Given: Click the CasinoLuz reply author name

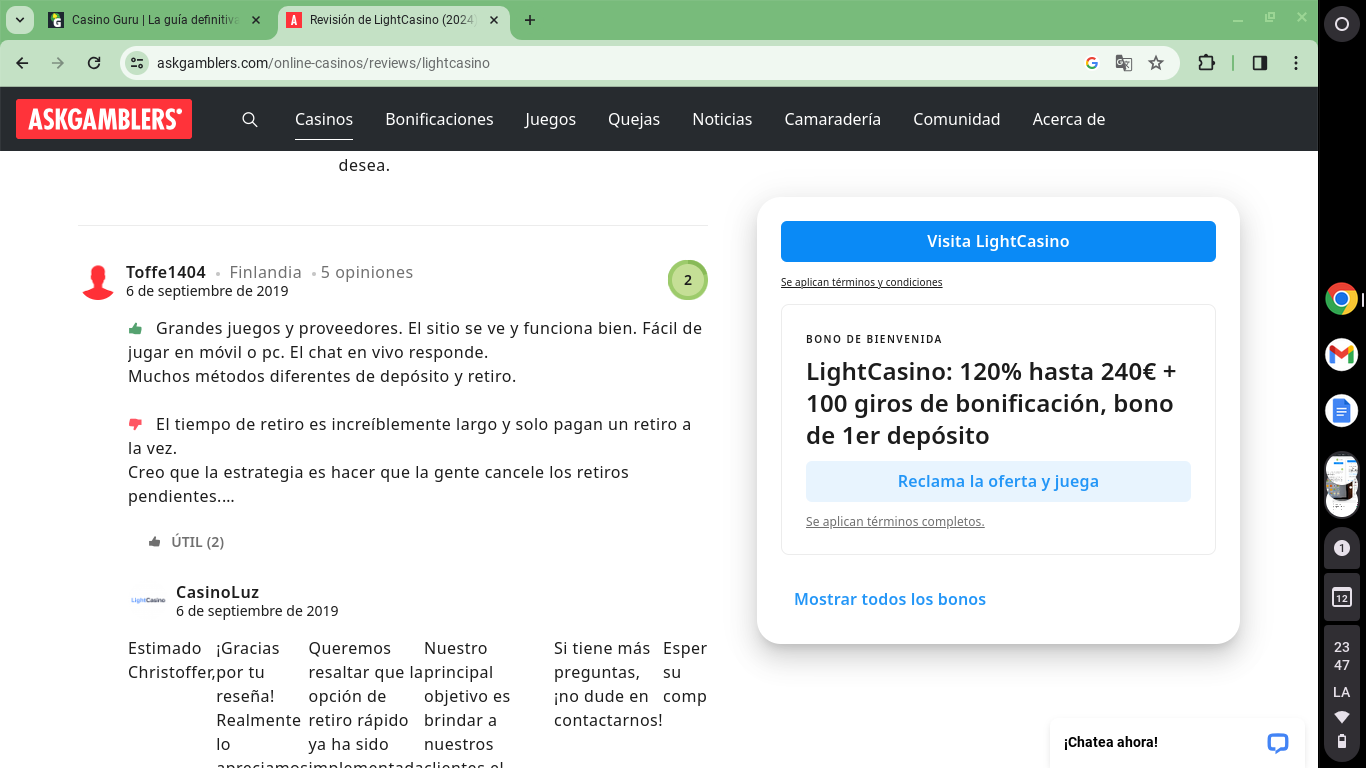Looking at the screenshot, I should (217, 592).
